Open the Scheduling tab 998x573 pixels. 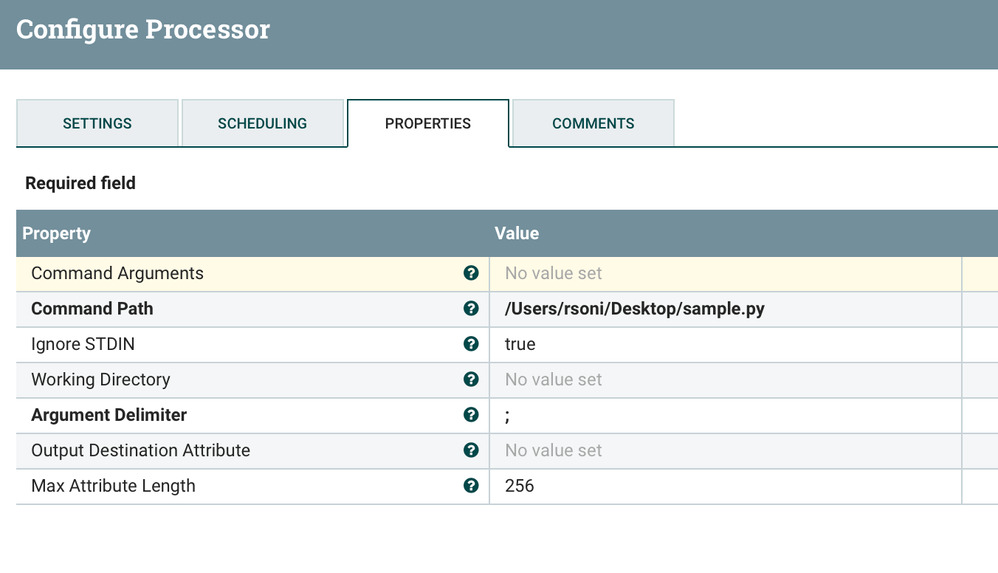coord(262,124)
